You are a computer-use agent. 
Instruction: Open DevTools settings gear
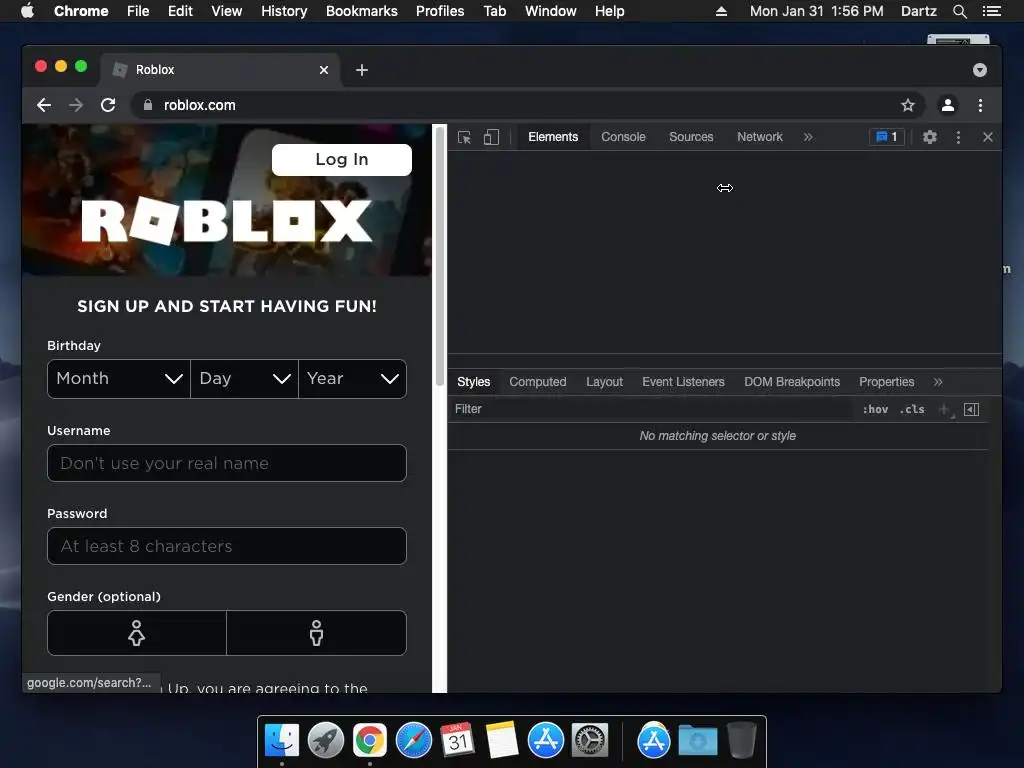pyautogui.click(x=929, y=137)
